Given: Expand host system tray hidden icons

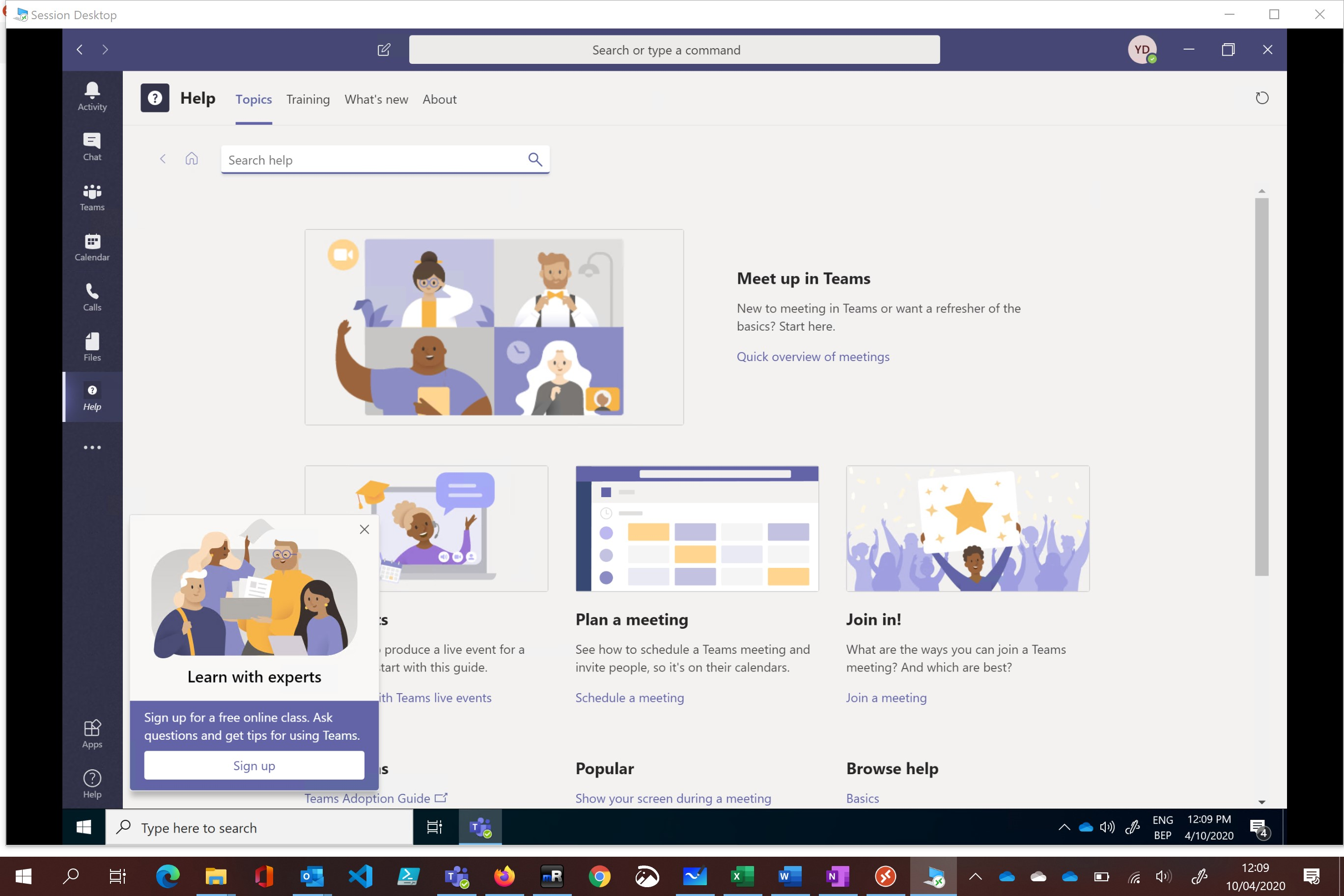Looking at the screenshot, I should [x=976, y=876].
